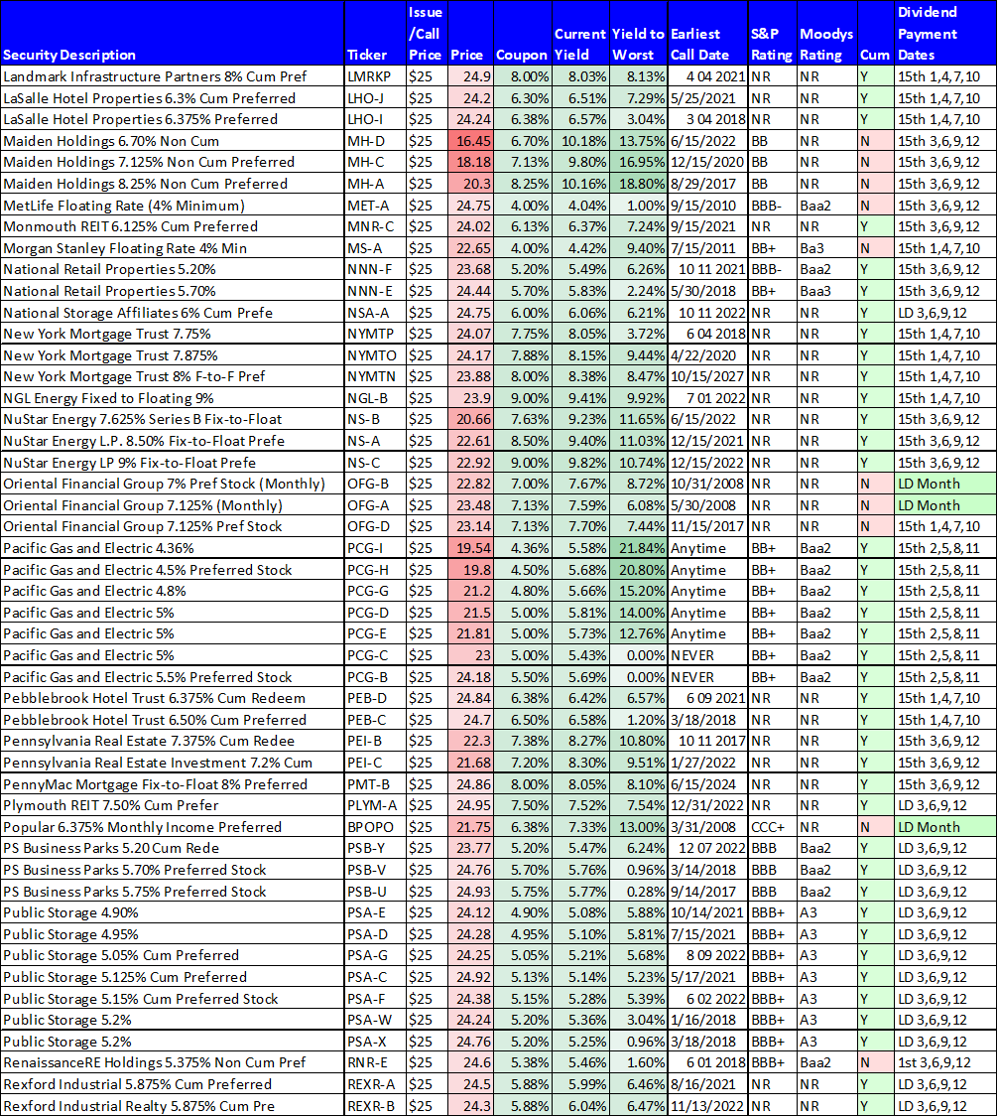Select Moodys rating 'Ba3' for MS-A
Image resolution: width=998 pixels, height=1117 pixels.
[x=827, y=249]
